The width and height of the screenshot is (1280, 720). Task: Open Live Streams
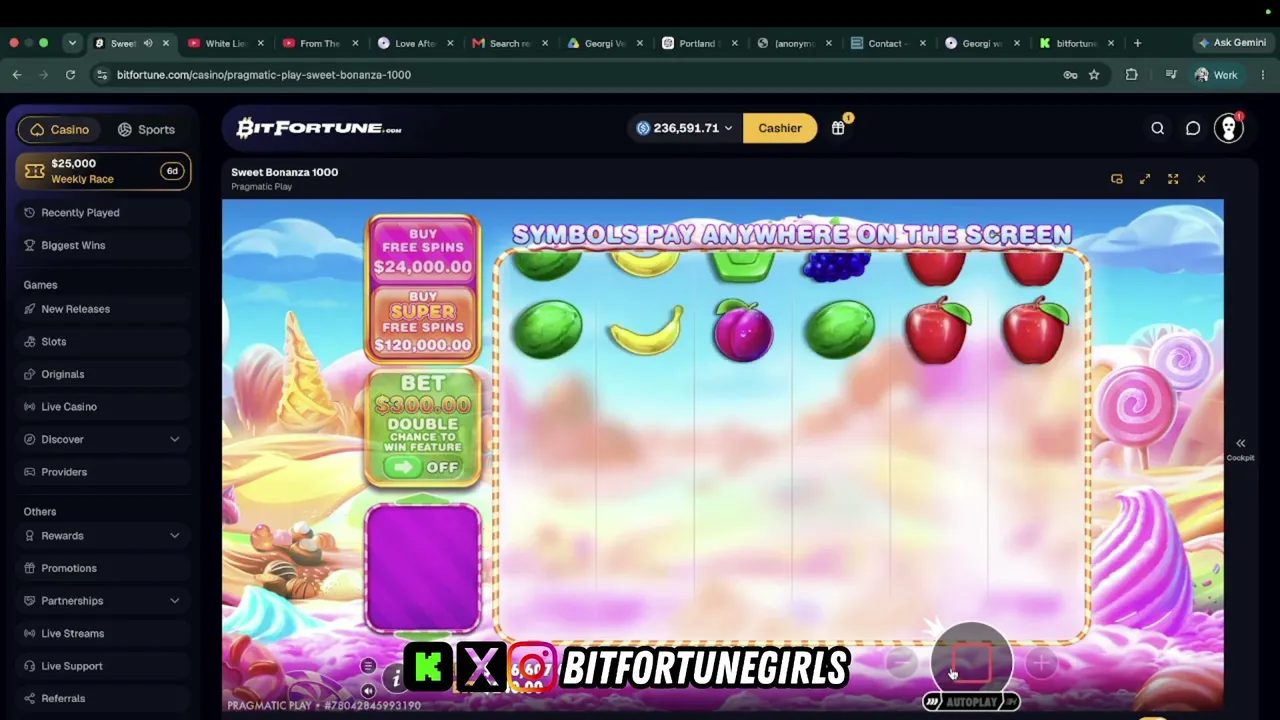pos(104,633)
